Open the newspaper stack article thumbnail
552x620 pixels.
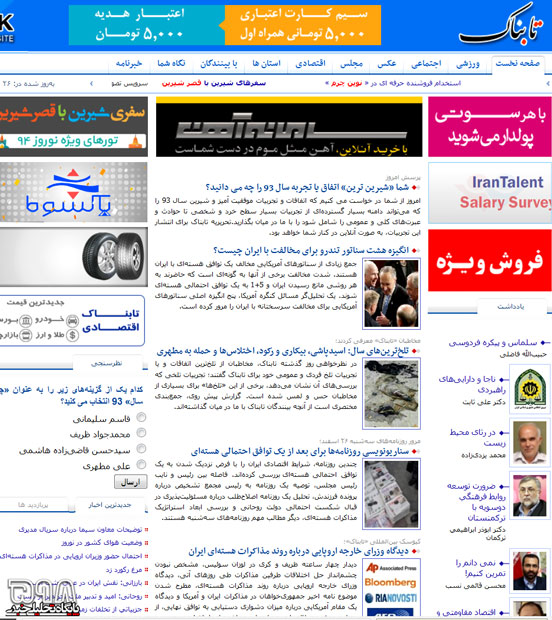(391, 494)
